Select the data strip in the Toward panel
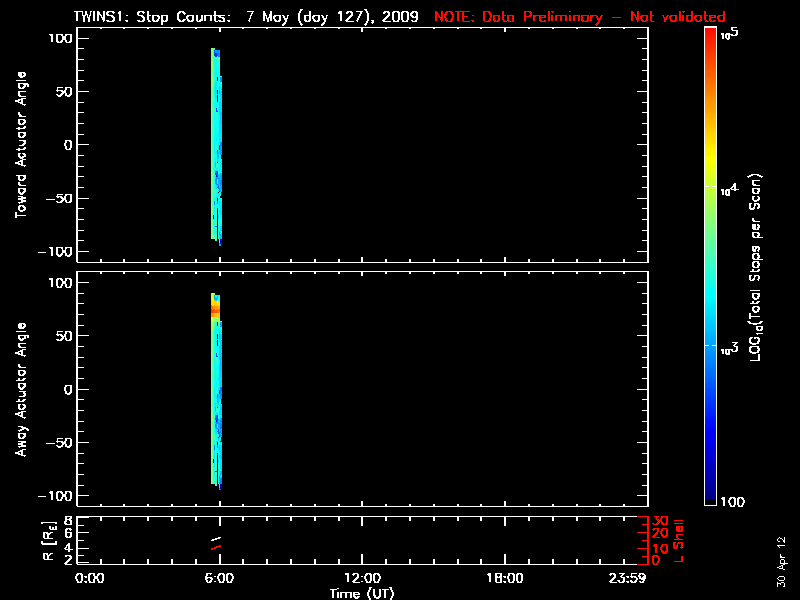800x600 pixels. click(x=216, y=146)
